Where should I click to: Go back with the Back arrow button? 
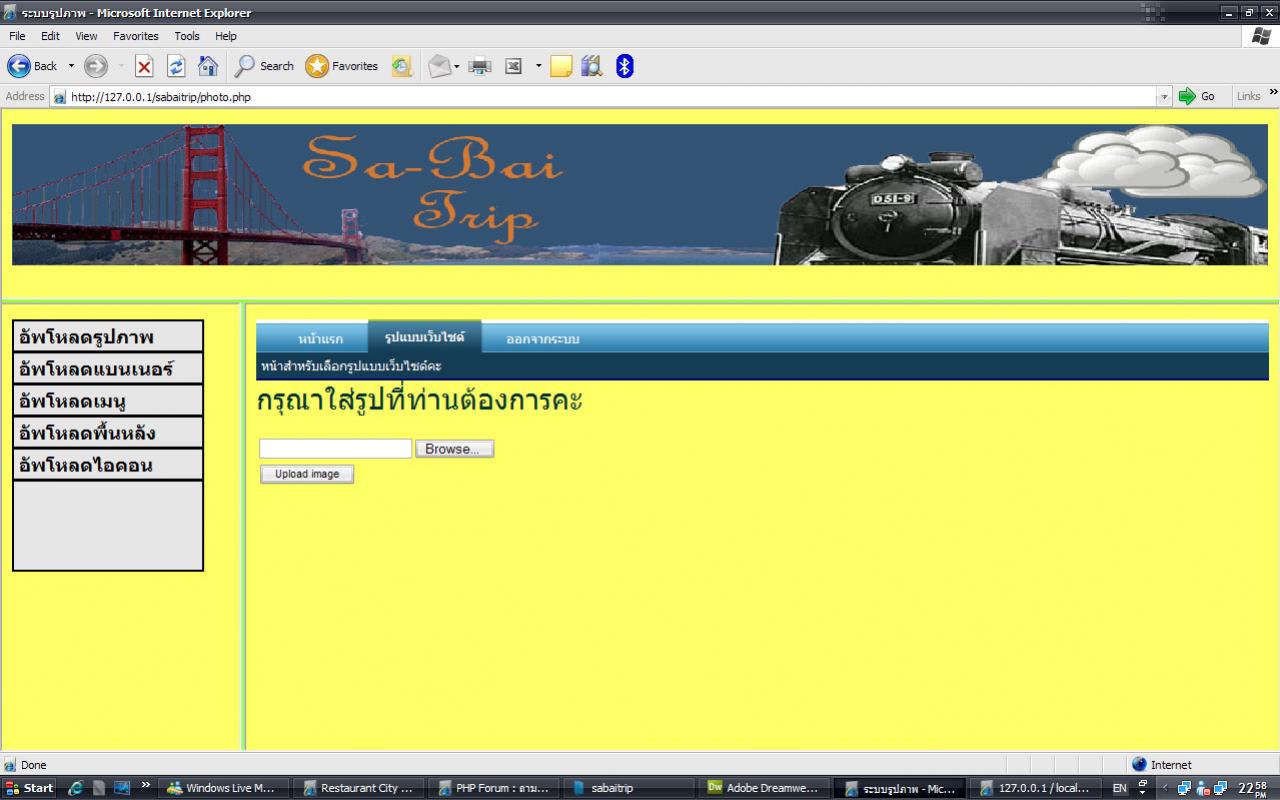[32, 66]
